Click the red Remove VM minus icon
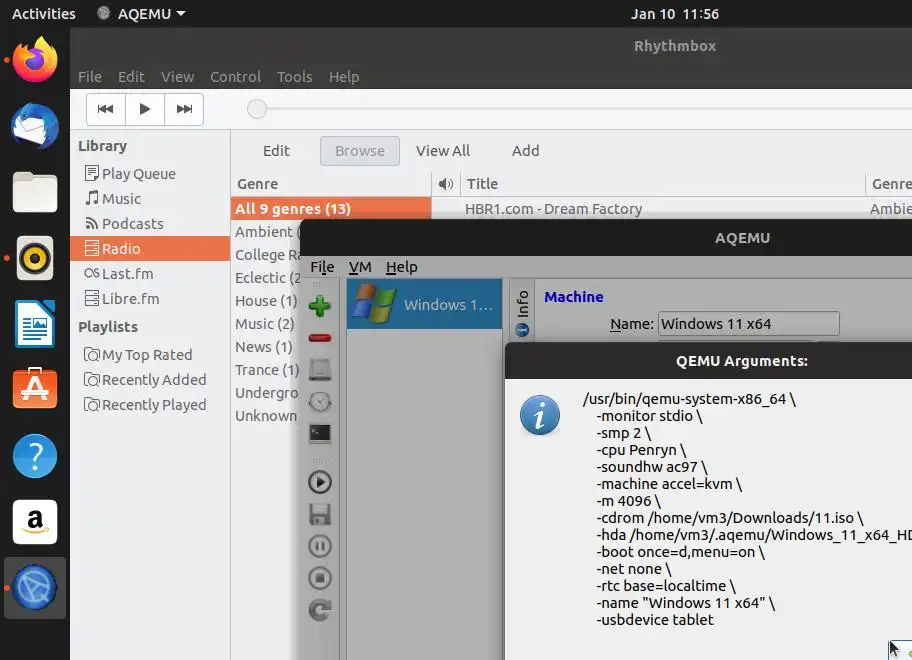The image size is (912, 660). (x=319, y=338)
